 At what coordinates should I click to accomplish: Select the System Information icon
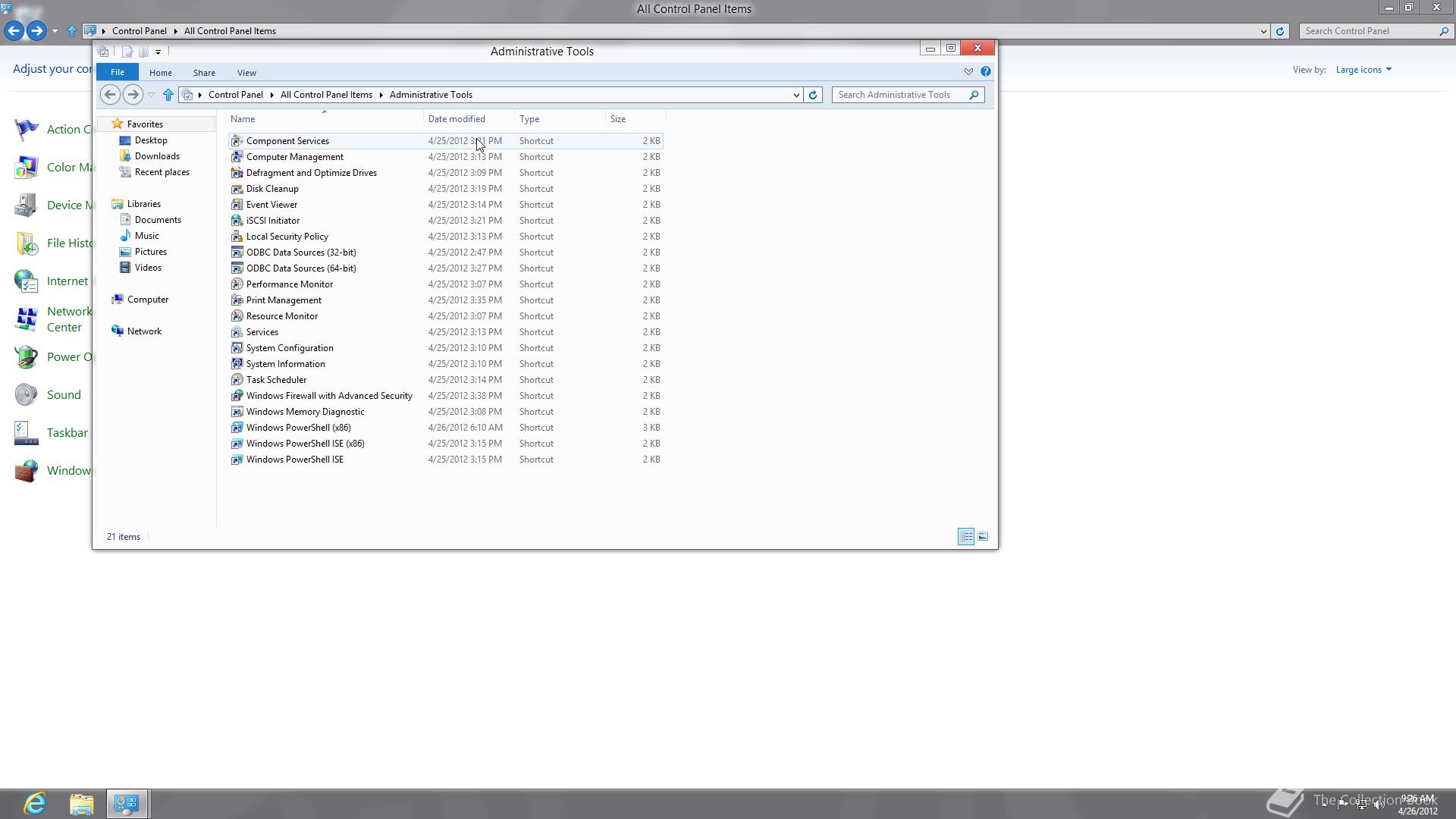(x=237, y=364)
